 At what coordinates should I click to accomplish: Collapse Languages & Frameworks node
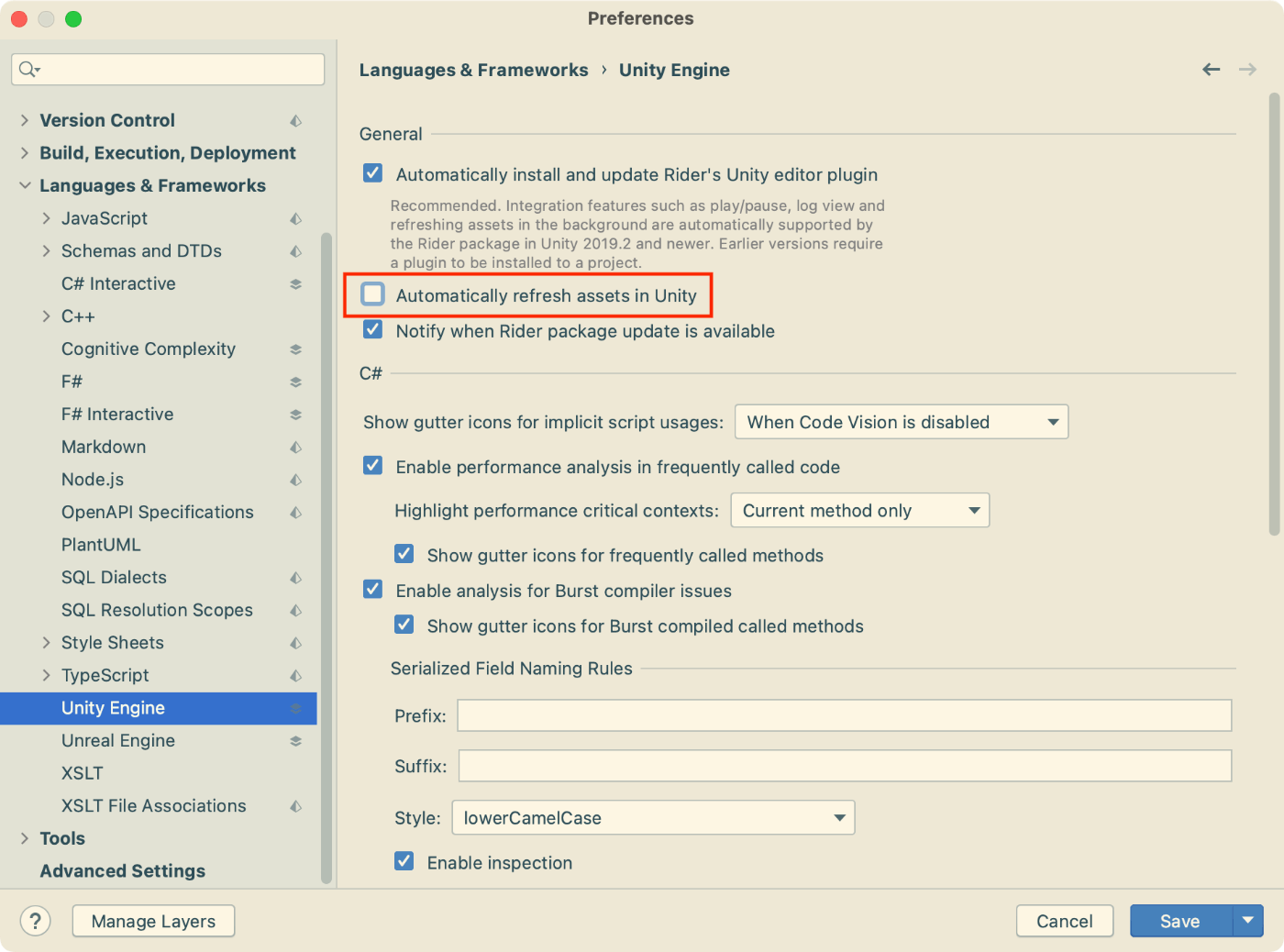coord(25,185)
